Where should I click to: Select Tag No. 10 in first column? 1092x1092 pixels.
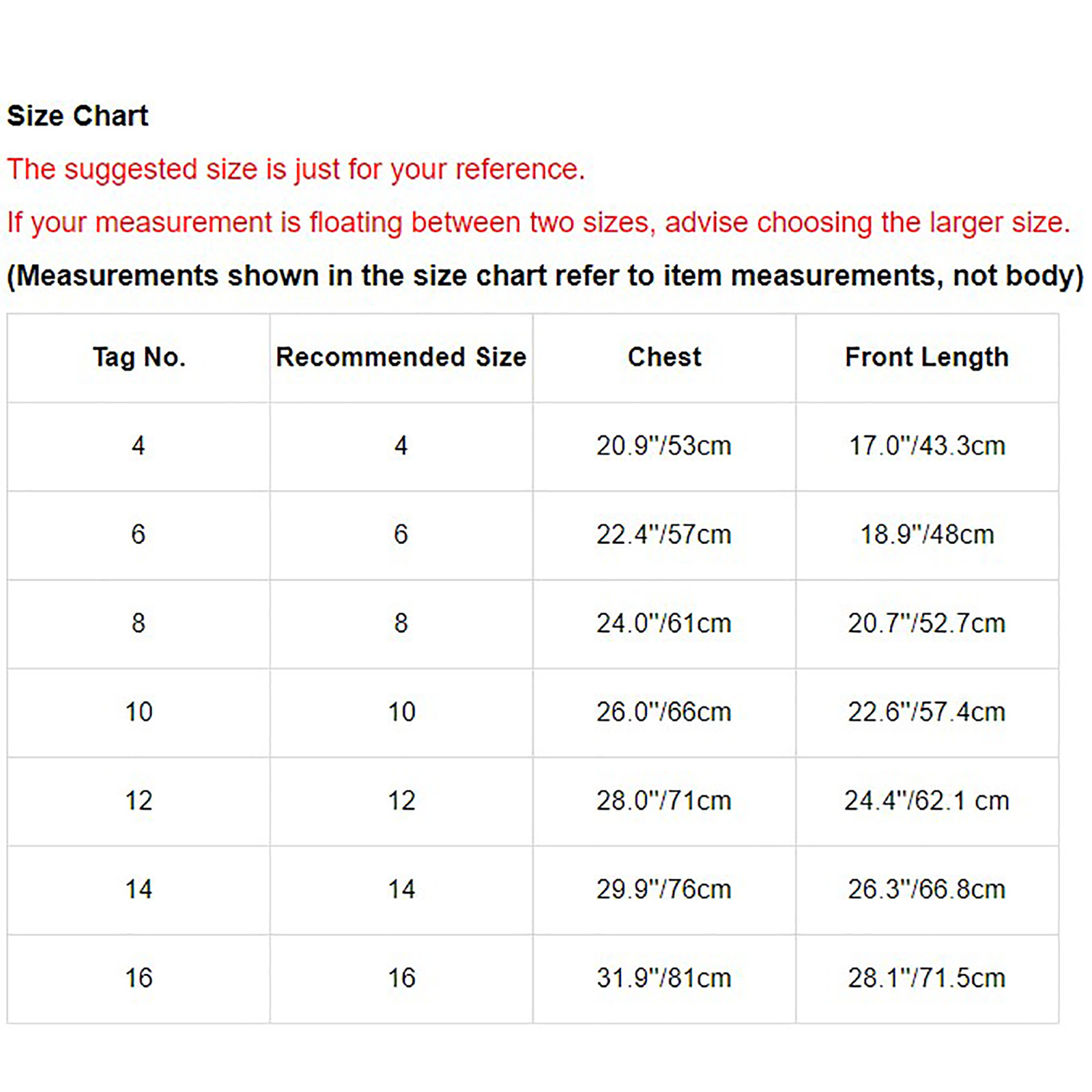tap(139, 712)
